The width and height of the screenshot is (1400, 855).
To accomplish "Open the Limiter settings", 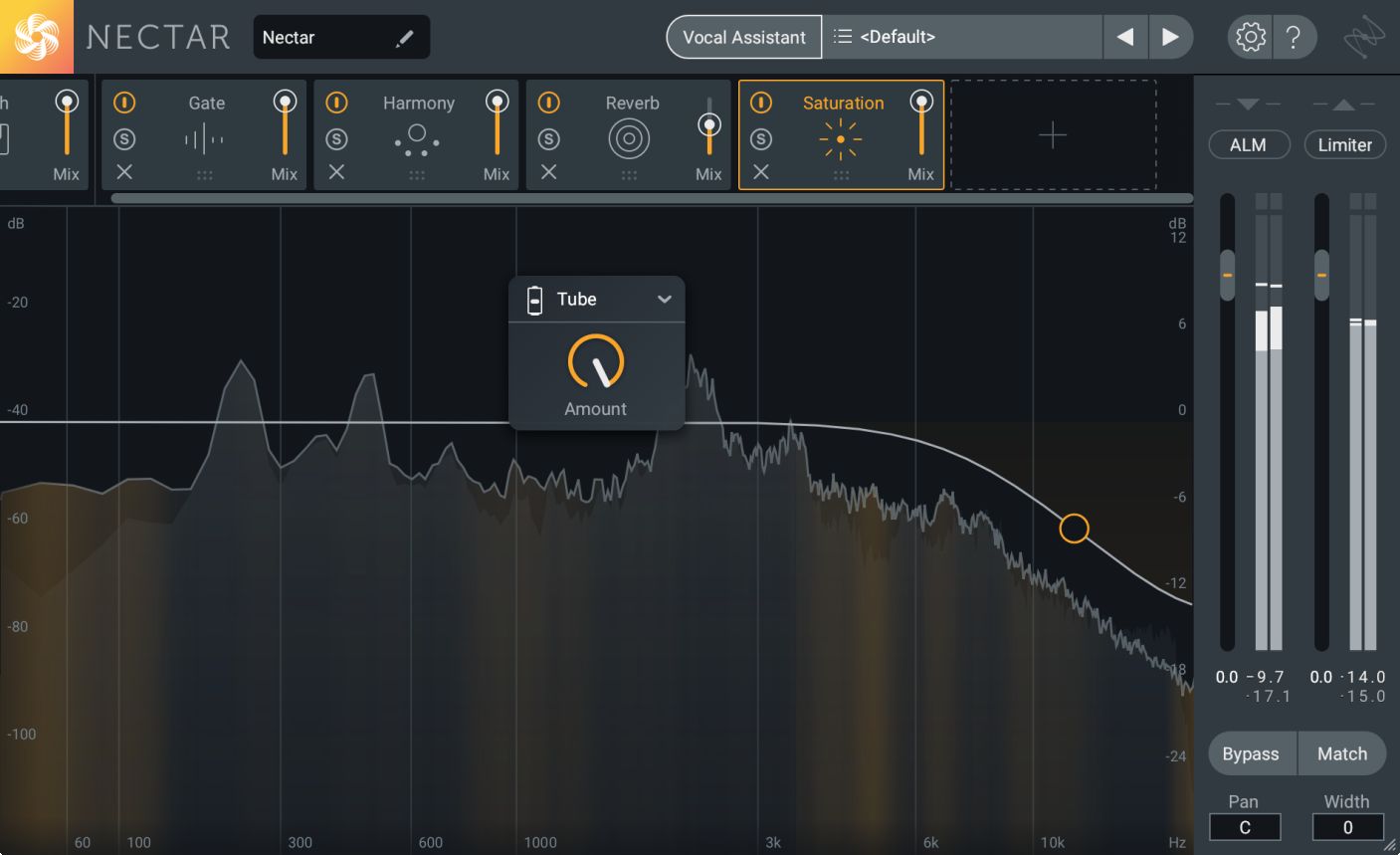I will tap(1344, 145).
